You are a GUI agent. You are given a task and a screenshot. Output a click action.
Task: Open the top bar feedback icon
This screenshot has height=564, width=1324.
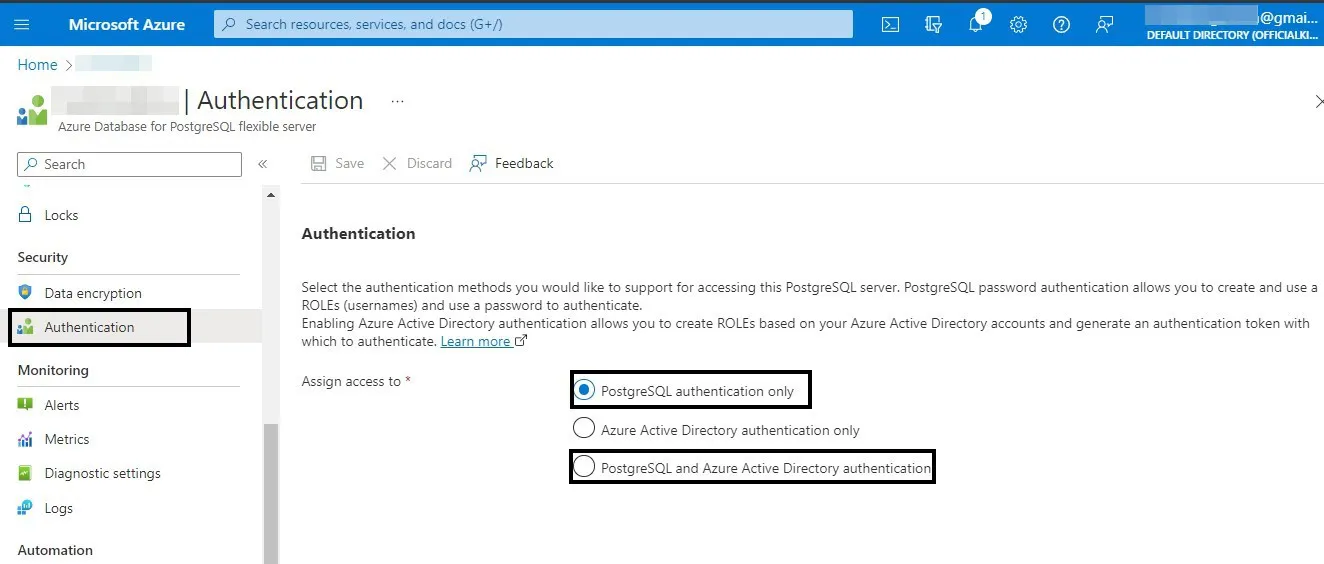(1104, 25)
